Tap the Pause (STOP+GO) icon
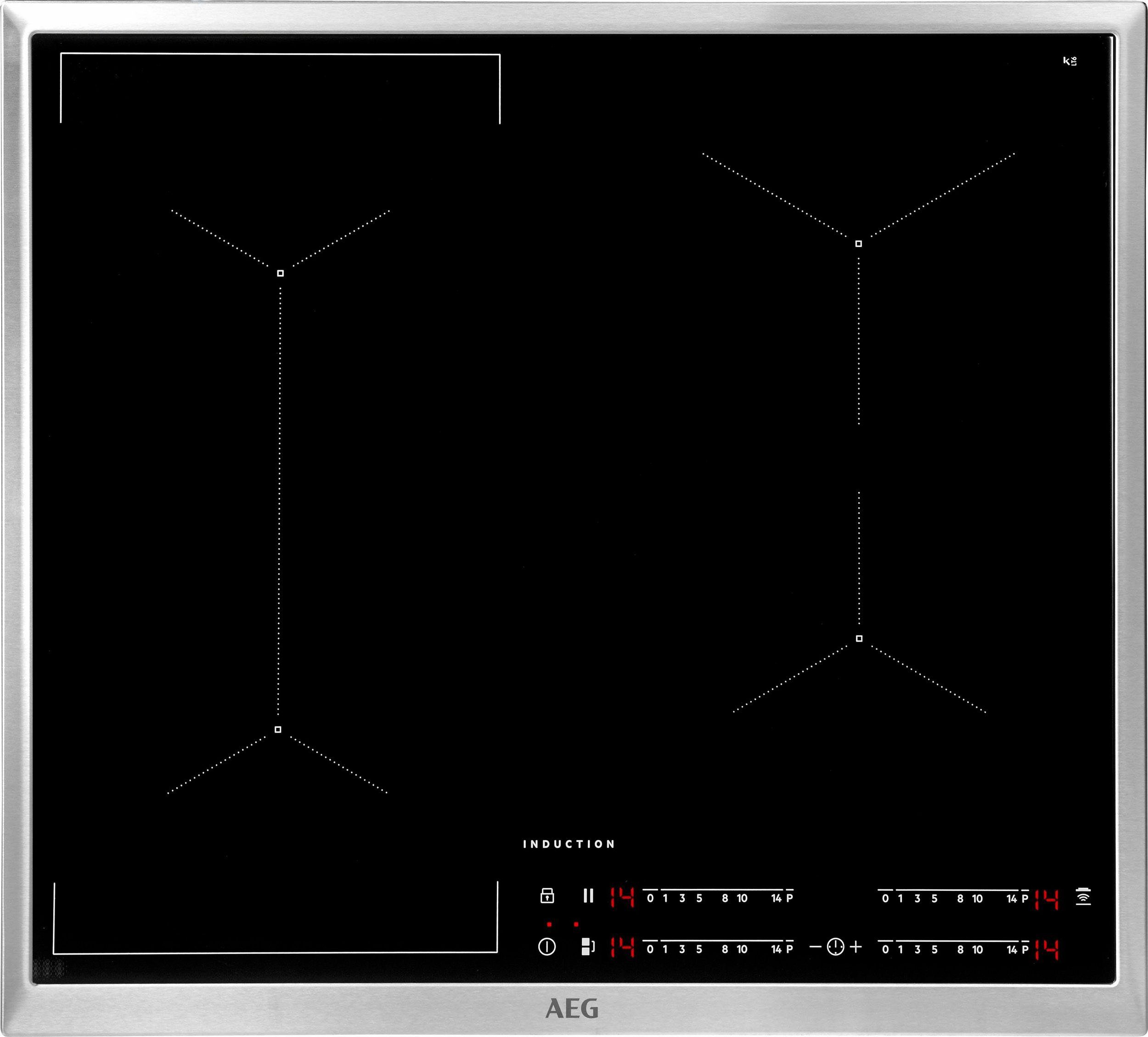Screen dimensions: 1148x1037 point(588,896)
